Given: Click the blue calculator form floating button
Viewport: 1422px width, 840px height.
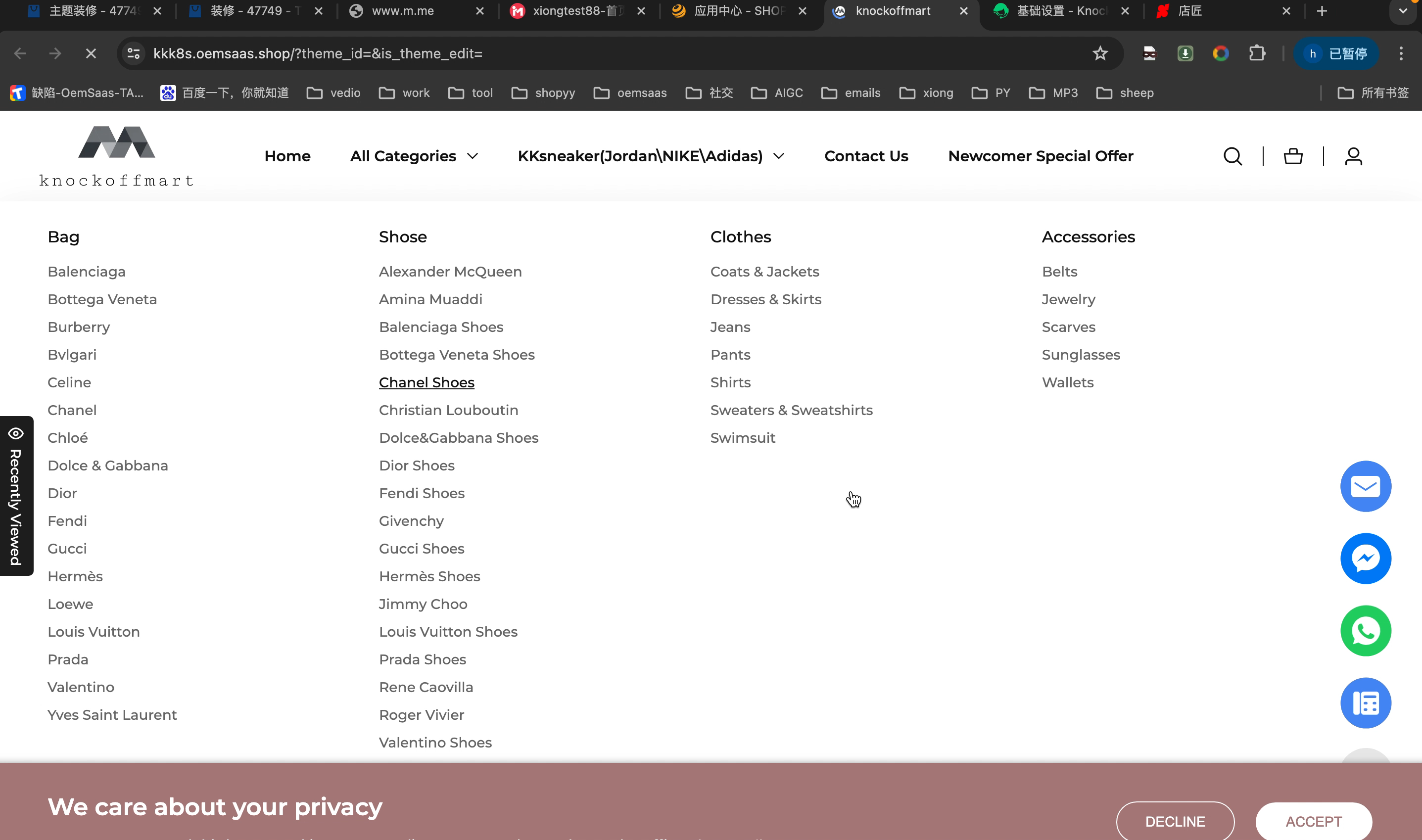Looking at the screenshot, I should (x=1366, y=703).
